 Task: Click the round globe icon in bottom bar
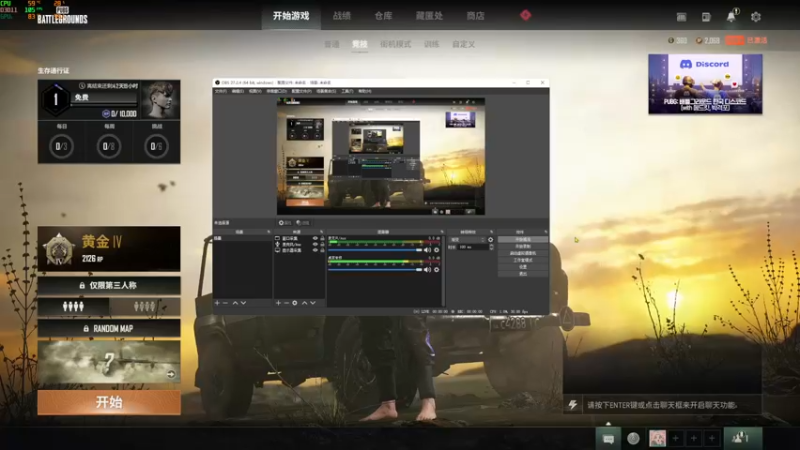click(633, 438)
